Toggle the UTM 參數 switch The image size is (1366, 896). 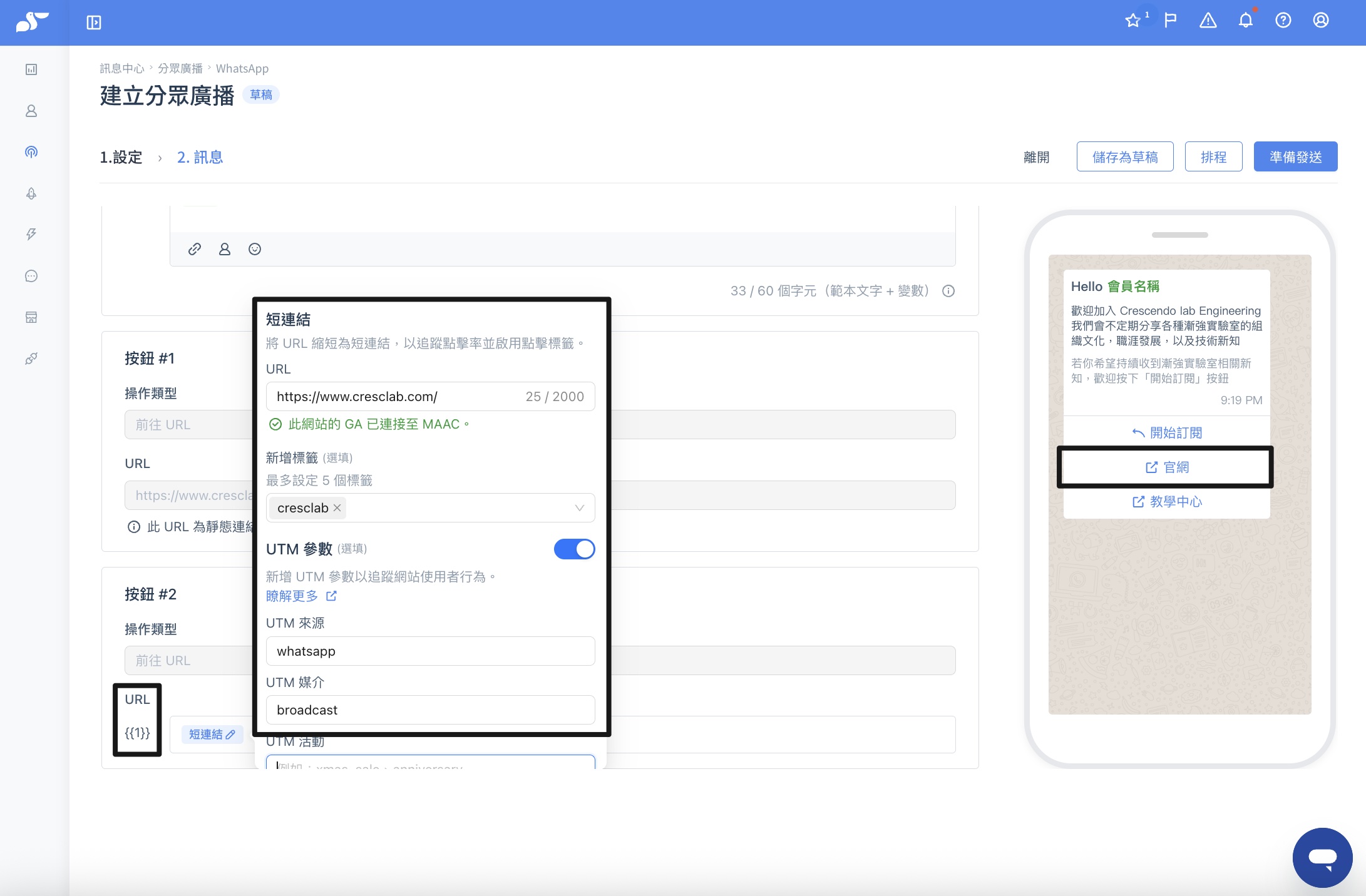click(x=574, y=549)
